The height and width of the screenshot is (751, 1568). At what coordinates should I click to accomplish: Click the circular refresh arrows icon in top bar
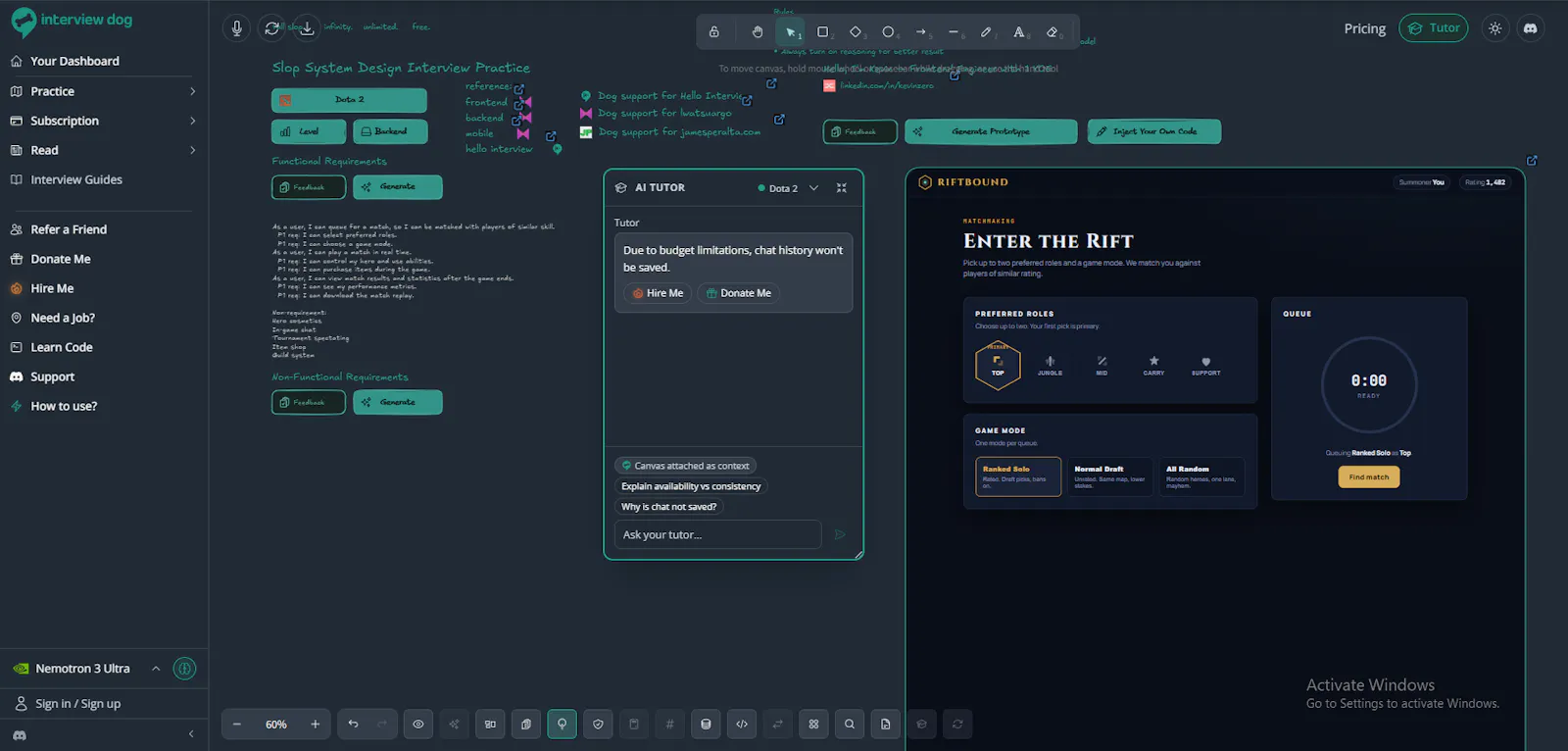[271, 28]
